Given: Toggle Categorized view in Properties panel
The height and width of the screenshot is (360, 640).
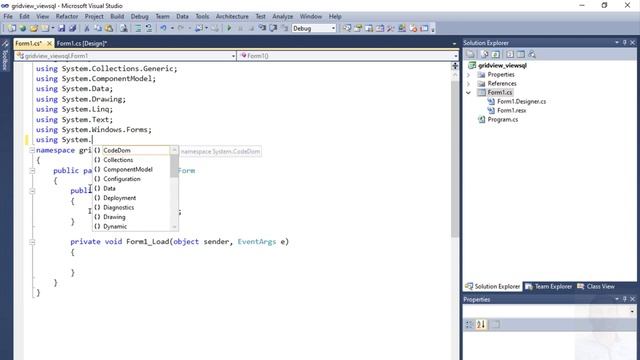Looking at the screenshot, I should [469, 324].
